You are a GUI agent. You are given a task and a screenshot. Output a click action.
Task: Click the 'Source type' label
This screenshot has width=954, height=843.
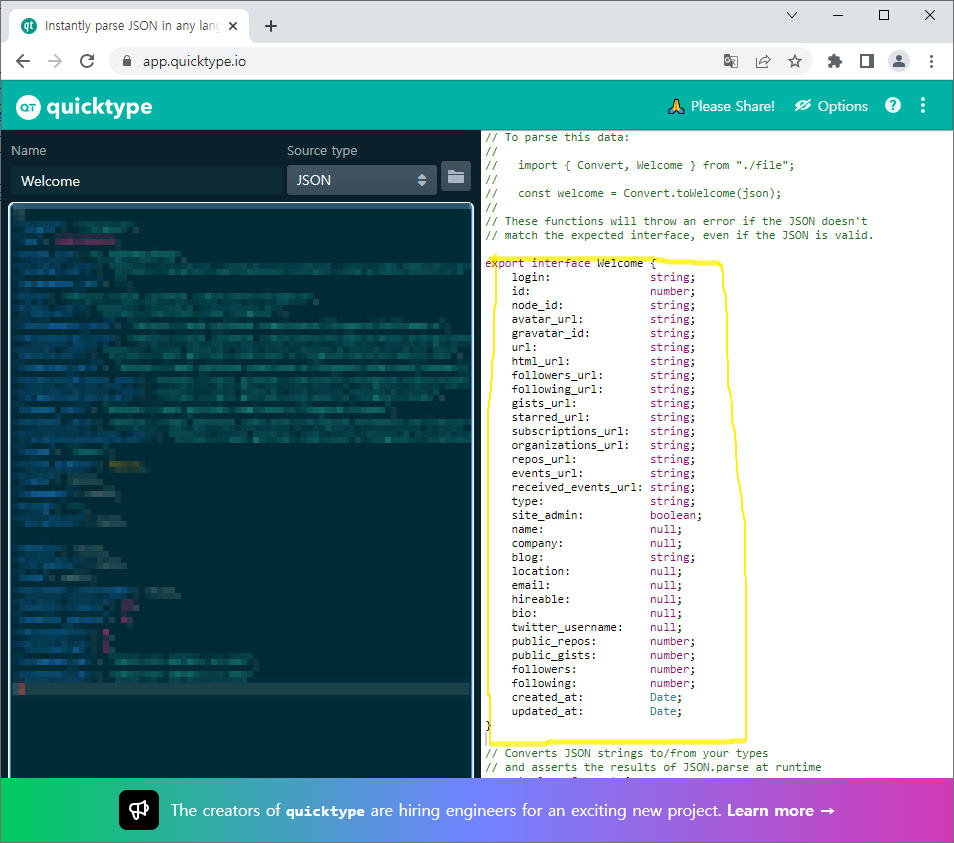coord(322,150)
